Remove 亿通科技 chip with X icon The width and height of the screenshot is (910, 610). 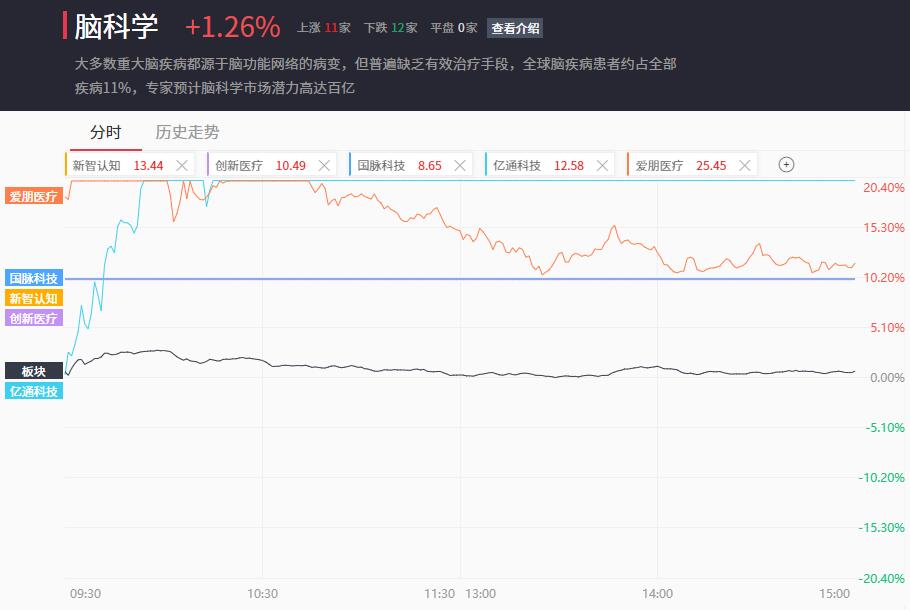[602, 165]
